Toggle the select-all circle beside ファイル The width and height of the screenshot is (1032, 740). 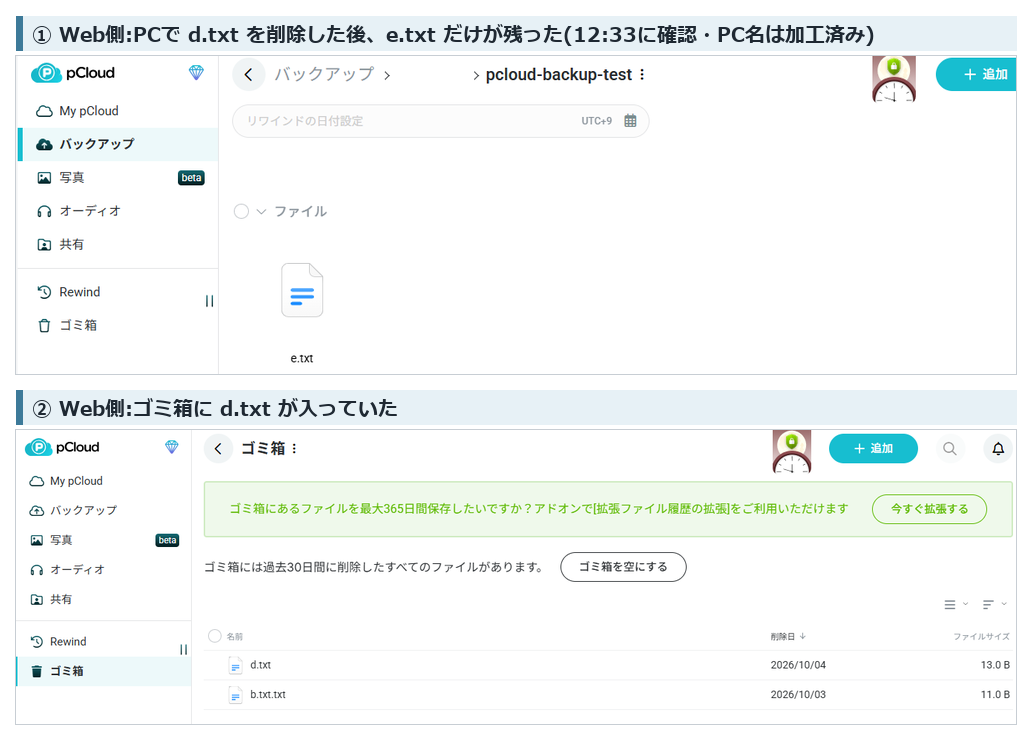tap(242, 211)
